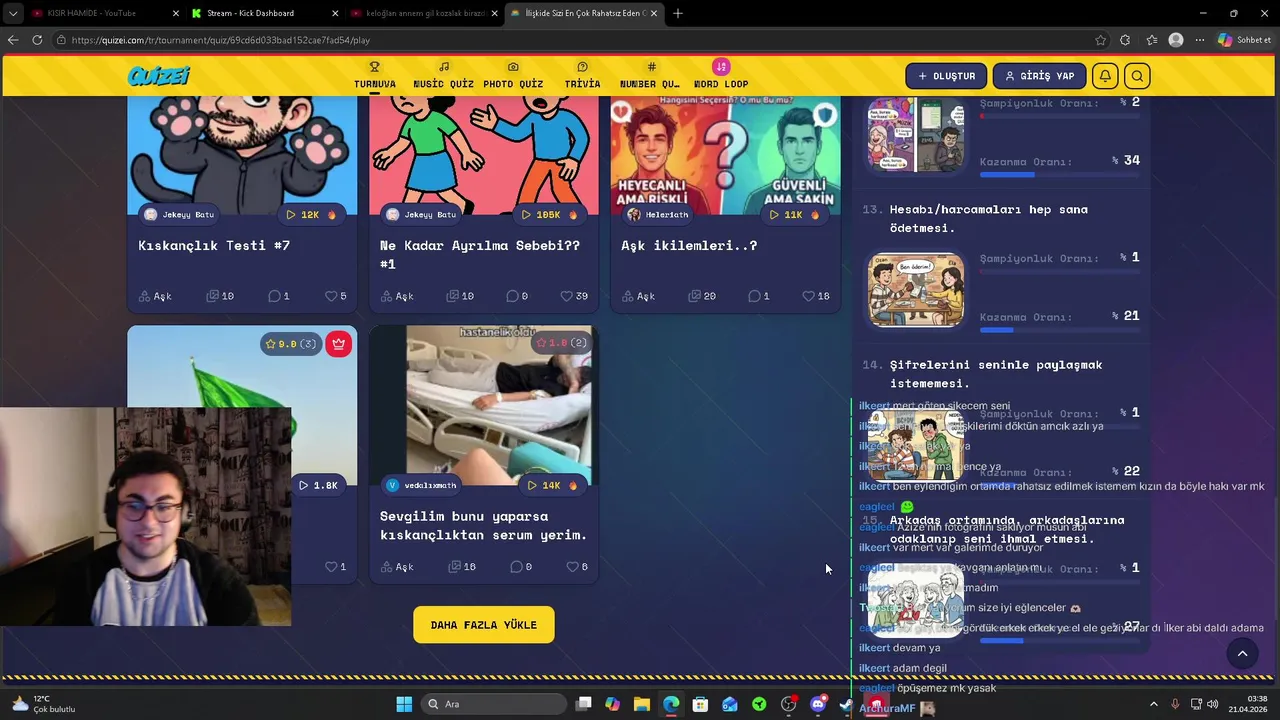Open File Explorer from the taskbar
This screenshot has width=1280, height=720.
pyautogui.click(x=642, y=704)
